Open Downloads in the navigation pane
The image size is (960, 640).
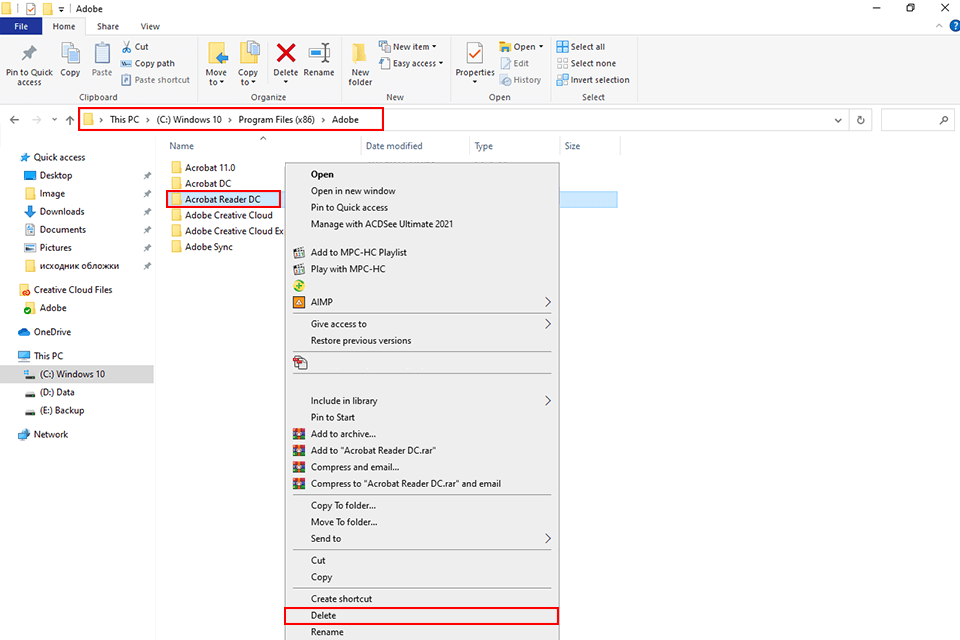(x=62, y=211)
